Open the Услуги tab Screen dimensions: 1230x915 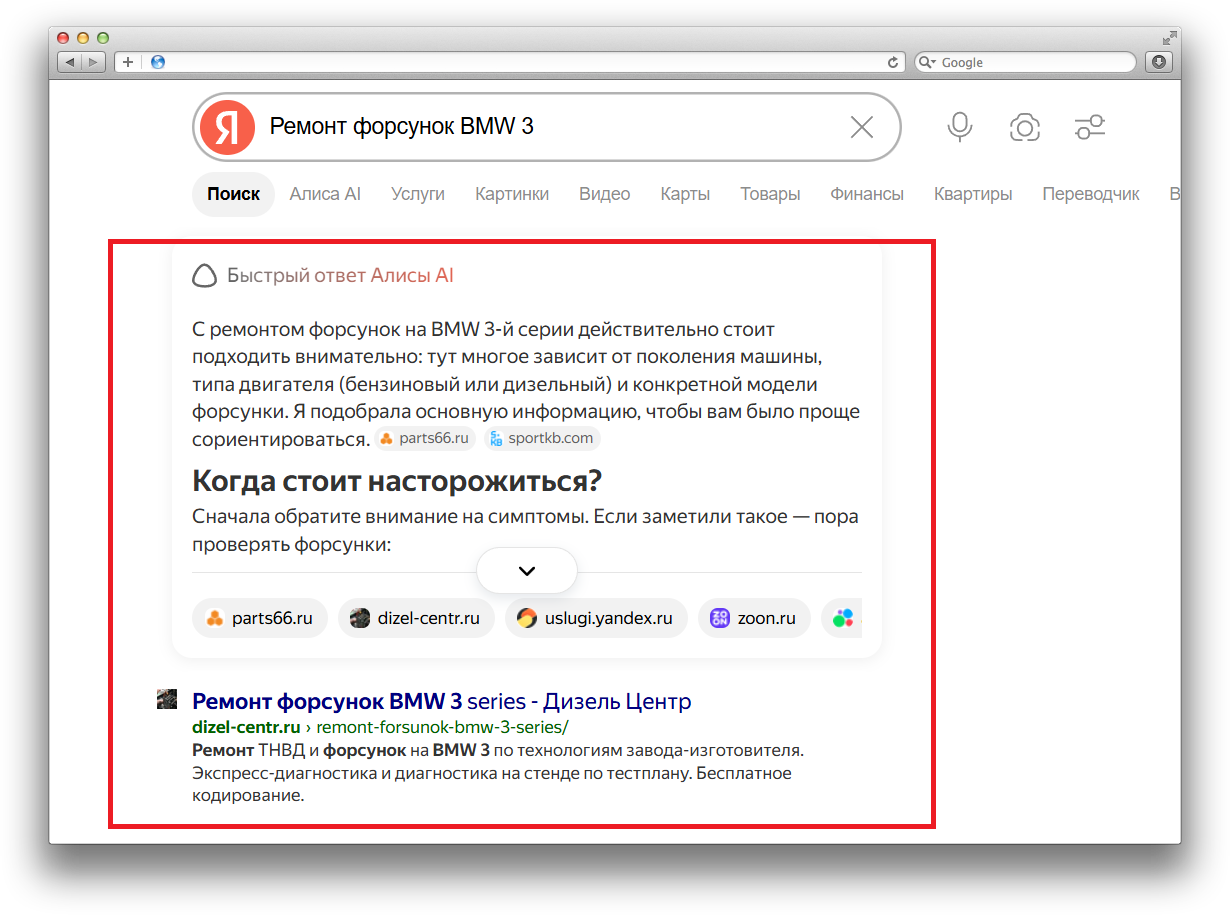418,194
